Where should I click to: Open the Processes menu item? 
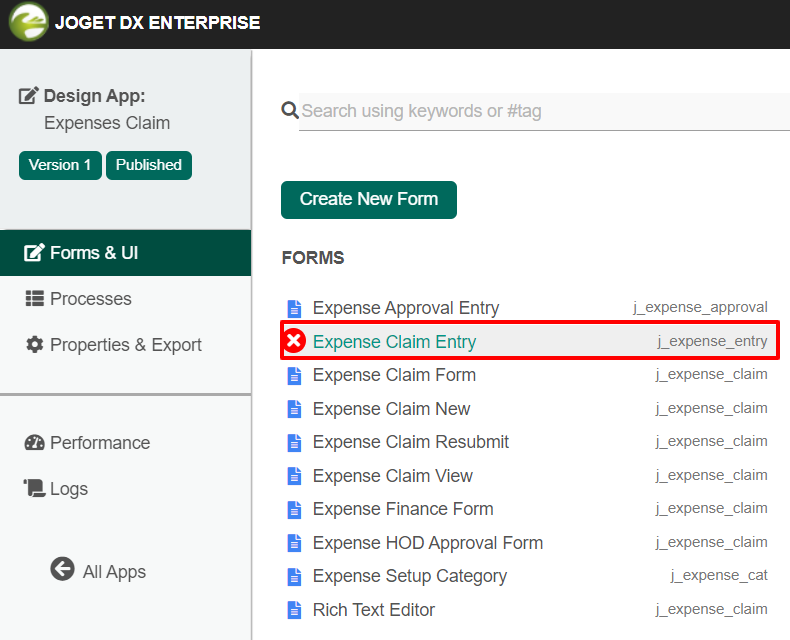90,299
